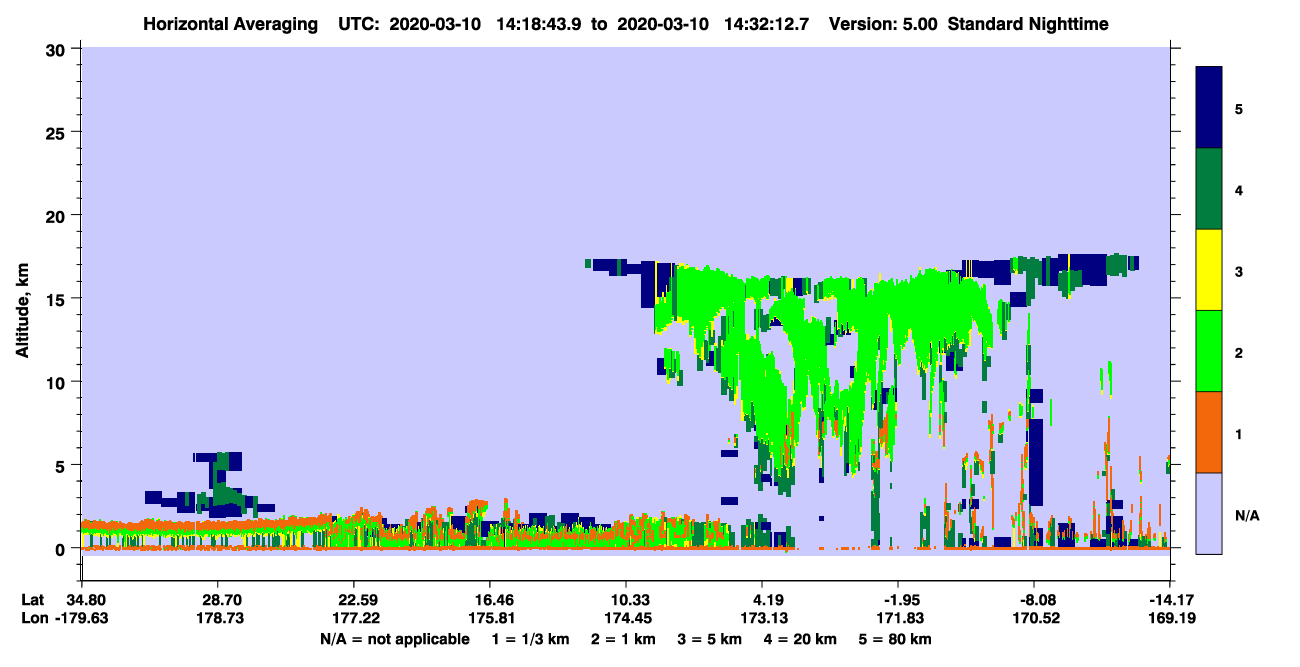Click the 'Lat' row label
Image resolution: width=1300 pixels, height=667 pixels.
point(32,600)
